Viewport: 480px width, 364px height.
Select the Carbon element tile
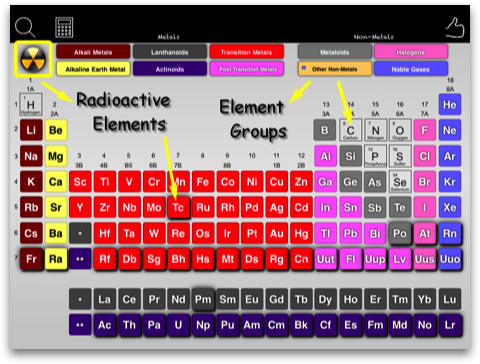(x=350, y=130)
